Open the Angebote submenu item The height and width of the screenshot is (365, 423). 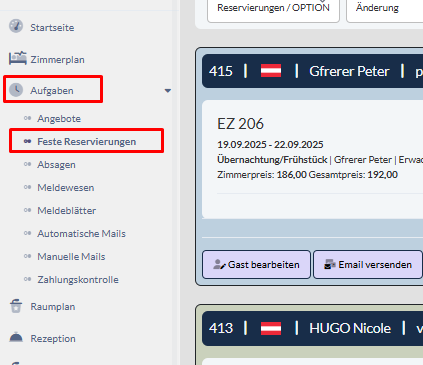pos(59,118)
